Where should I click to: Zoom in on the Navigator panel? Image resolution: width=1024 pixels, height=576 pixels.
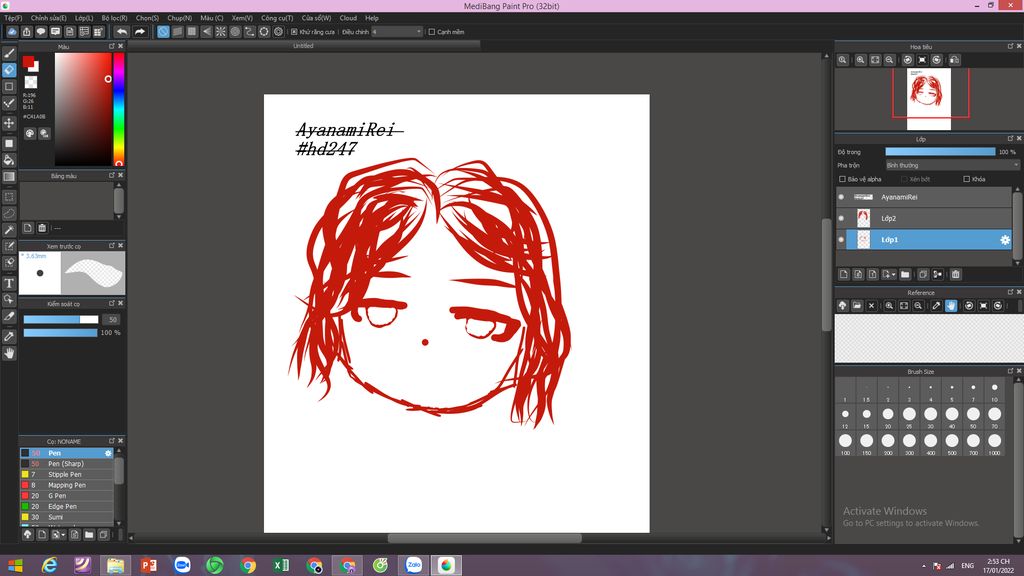(x=861, y=60)
